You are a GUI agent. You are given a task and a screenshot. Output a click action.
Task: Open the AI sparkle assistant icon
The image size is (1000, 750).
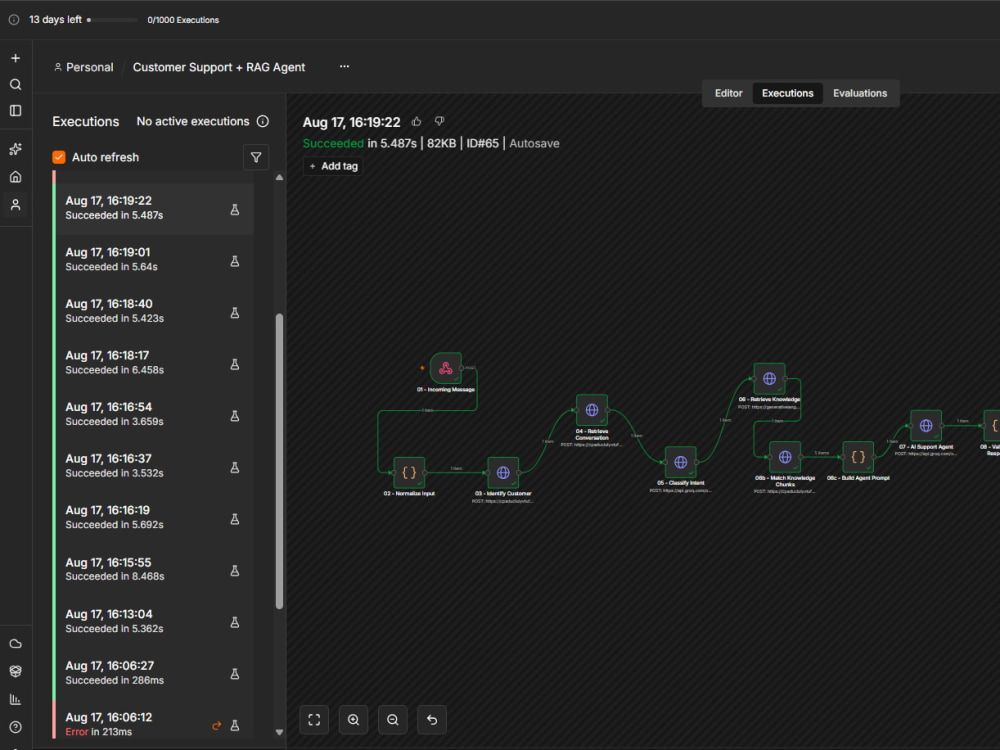(15, 149)
